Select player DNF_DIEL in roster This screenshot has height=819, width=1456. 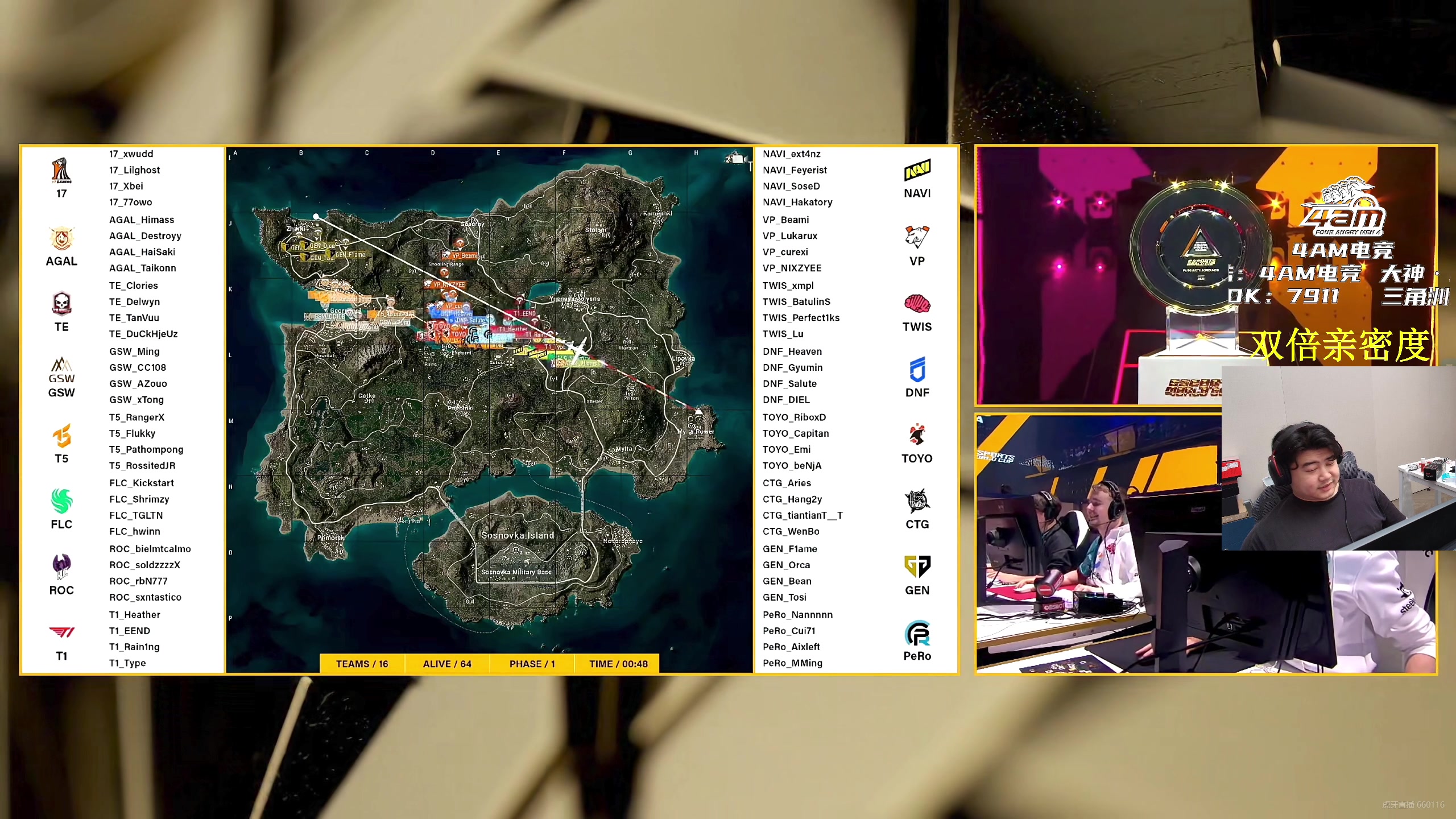pos(786,399)
